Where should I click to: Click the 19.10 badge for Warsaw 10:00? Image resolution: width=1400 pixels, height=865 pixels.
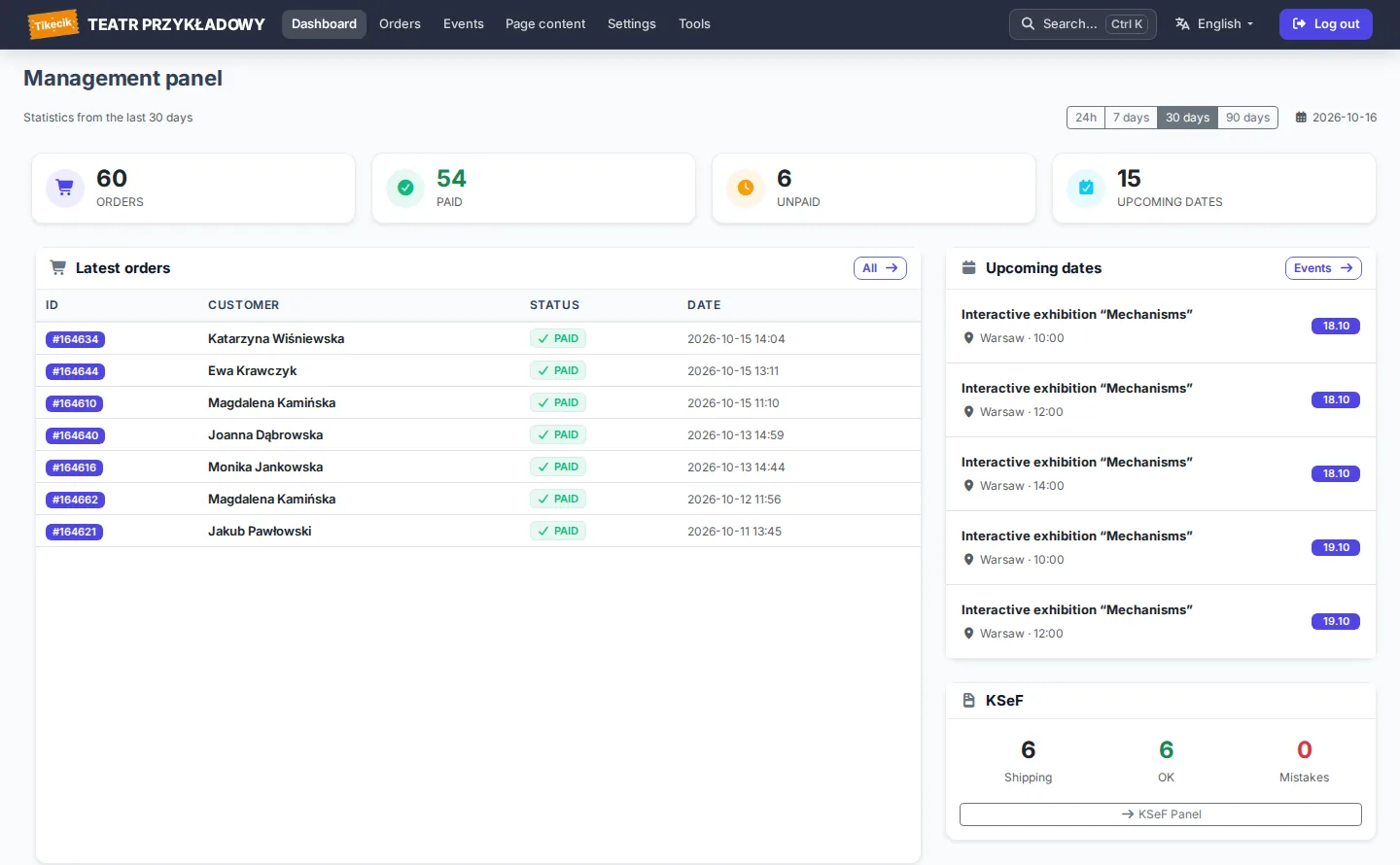click(1336, 548)
